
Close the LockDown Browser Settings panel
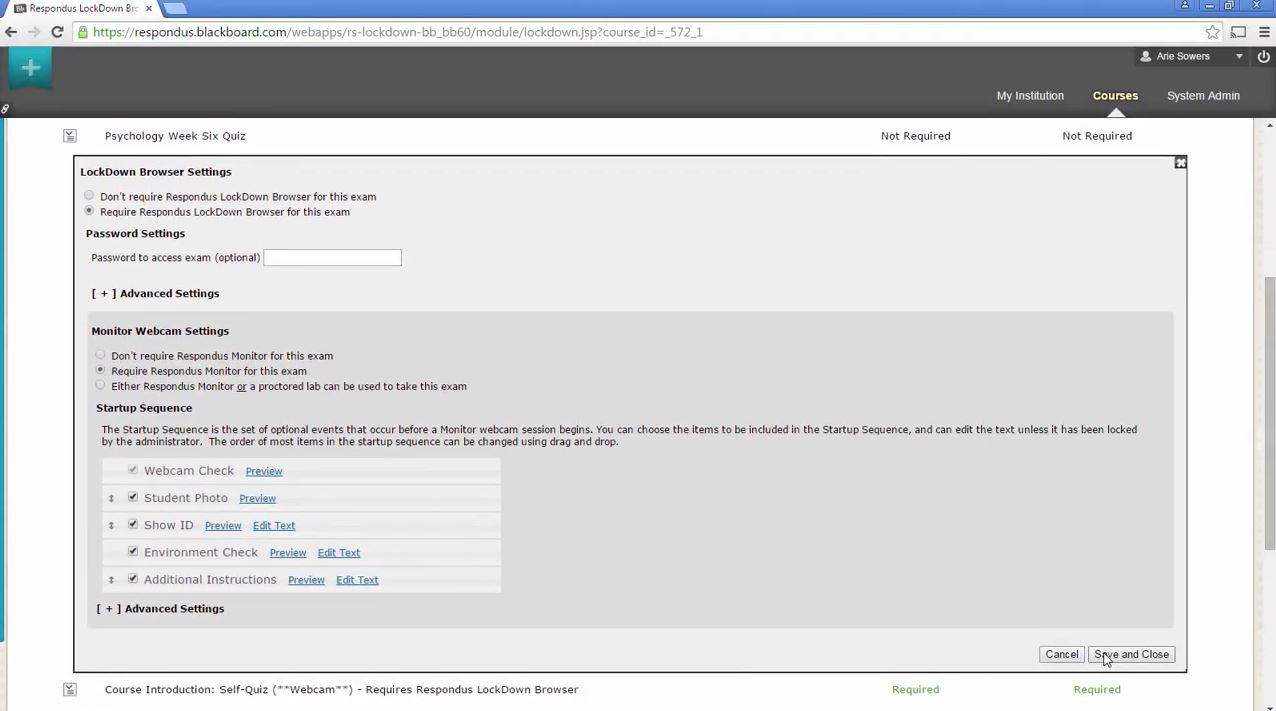click(1180, 162)
